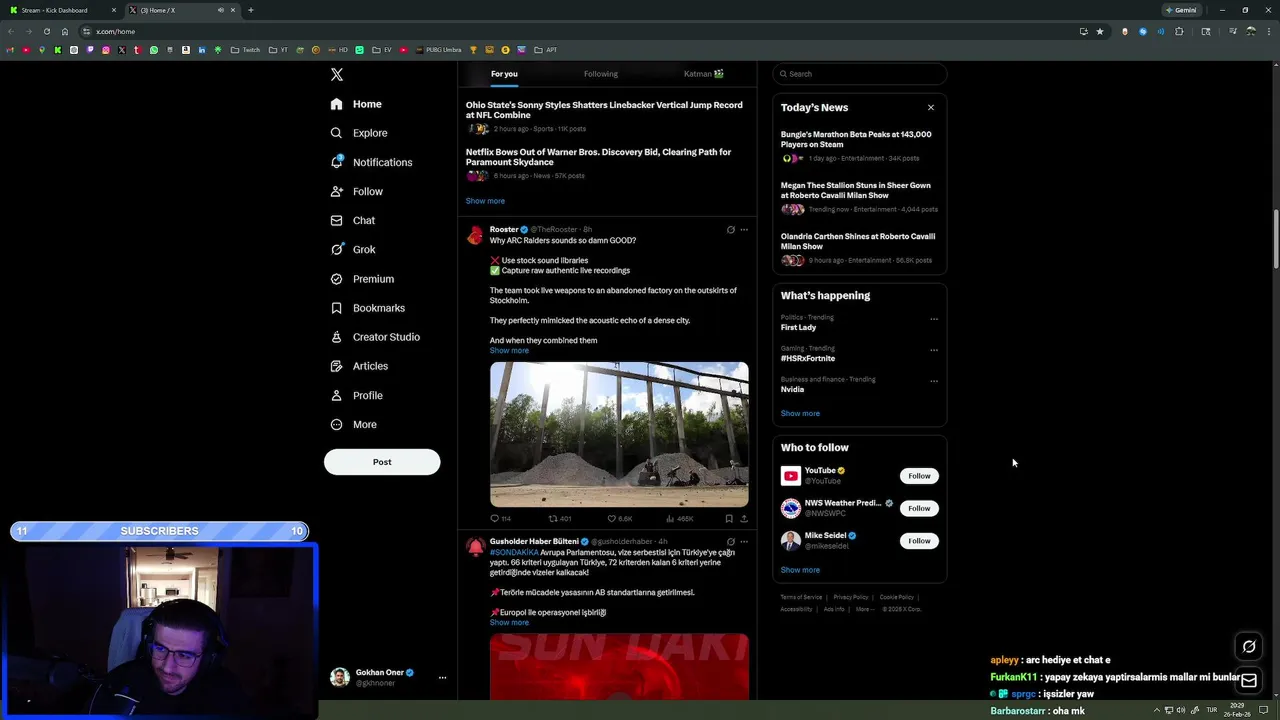
Task: Open the Twitch bookmarks folder
Action: click(x=245, y=50)
